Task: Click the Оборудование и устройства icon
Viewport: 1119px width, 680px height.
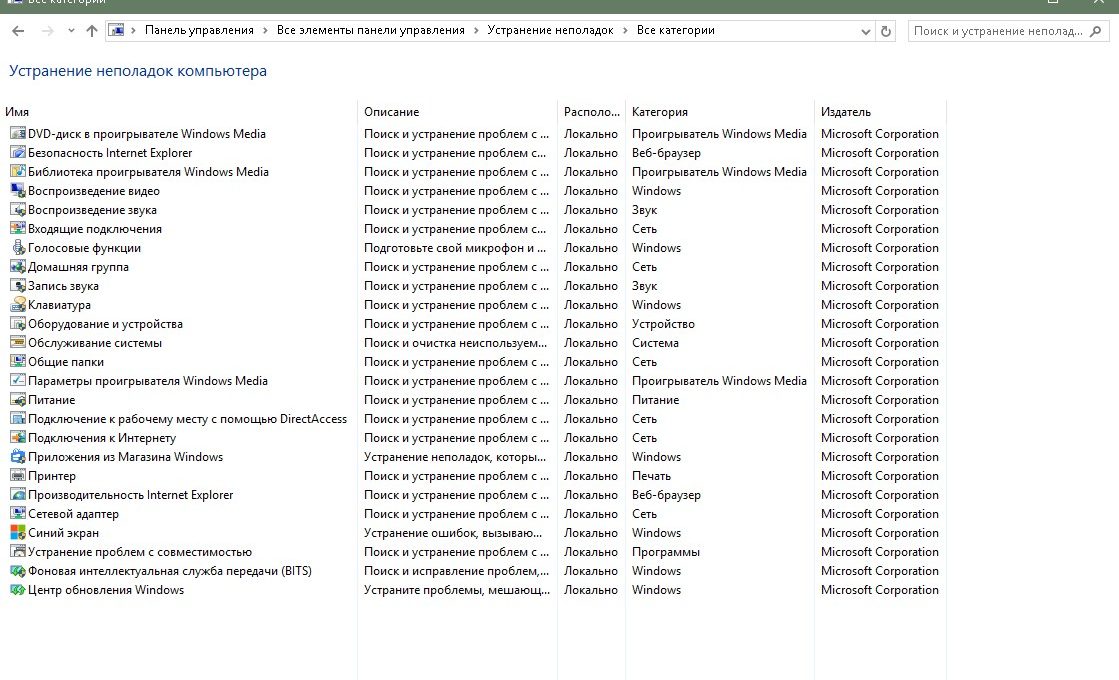Action: pyautogui.click(x=18, y=324)
